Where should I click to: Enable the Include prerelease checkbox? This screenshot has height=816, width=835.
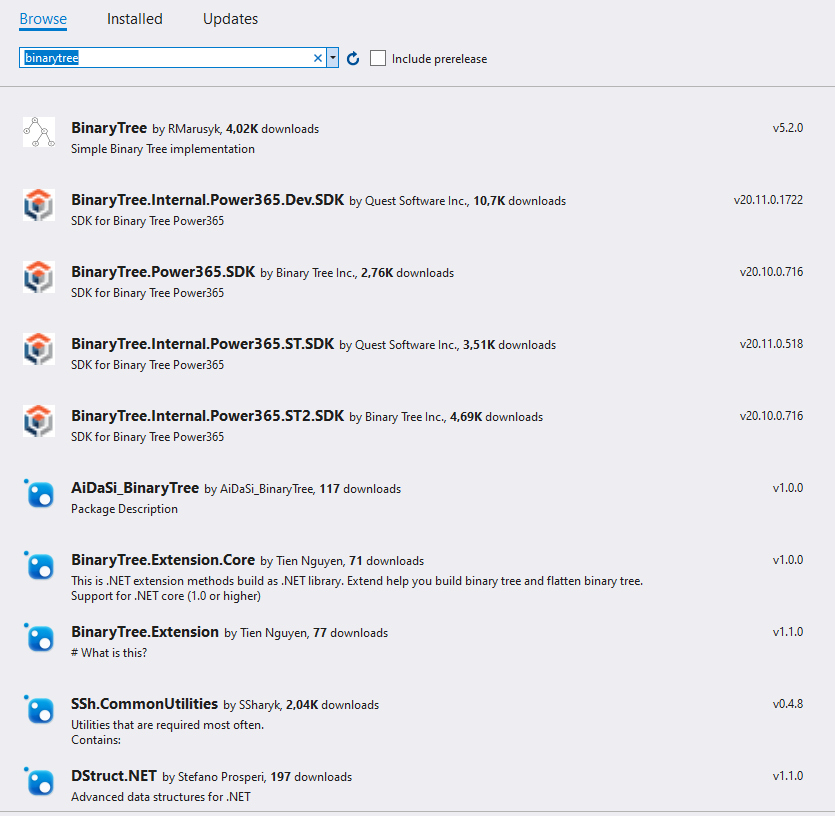coord(378,58)
